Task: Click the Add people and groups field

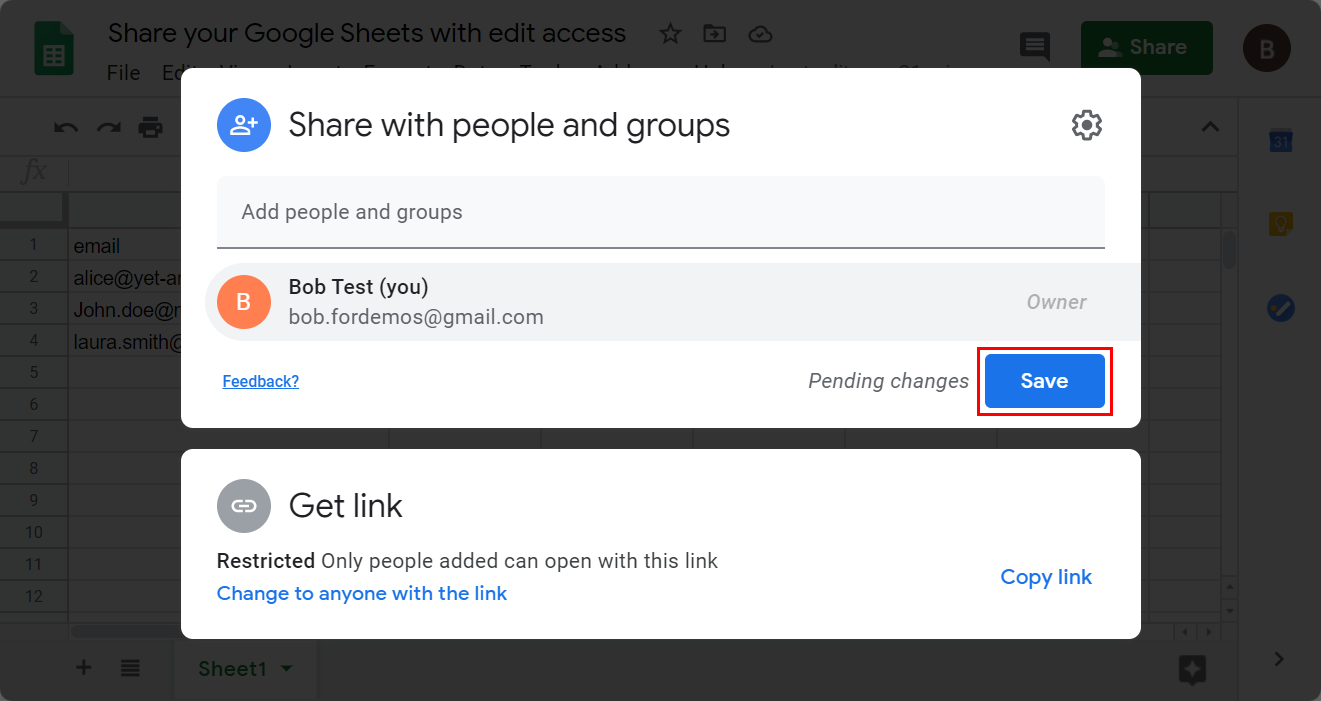Action: pyautogui.click(x=660, y=212)
